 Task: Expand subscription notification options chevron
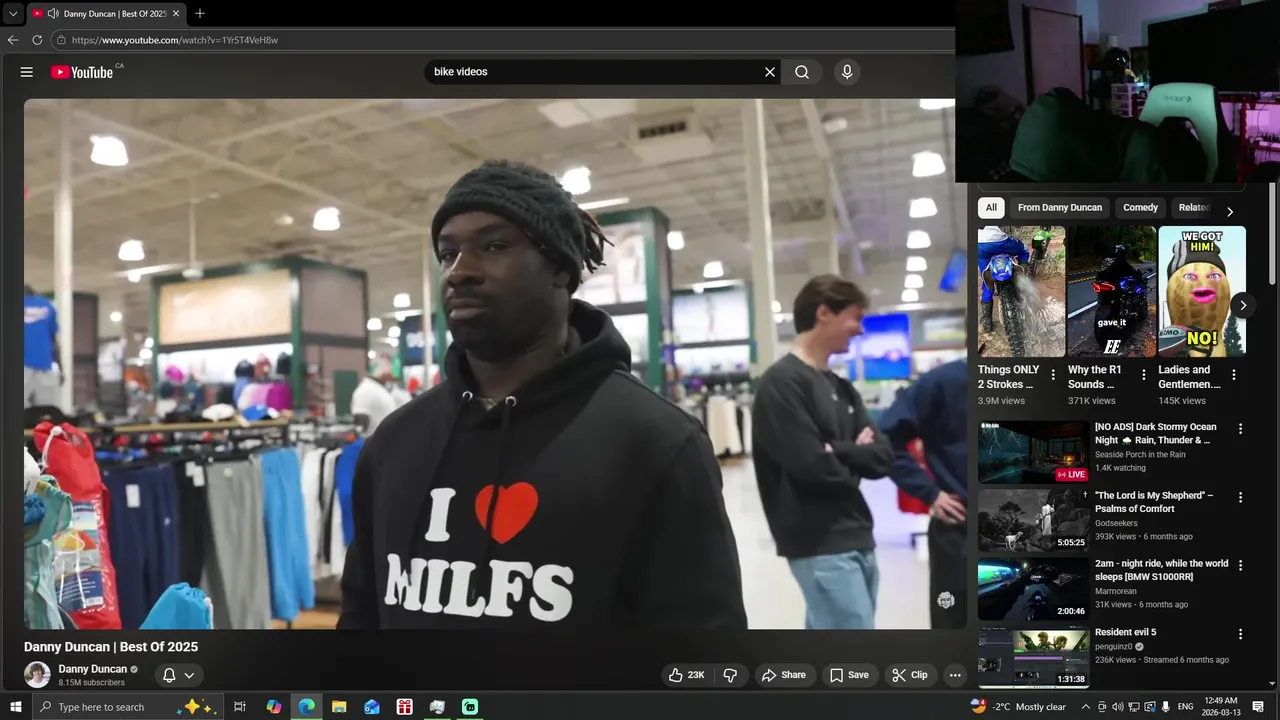point(189,675)
